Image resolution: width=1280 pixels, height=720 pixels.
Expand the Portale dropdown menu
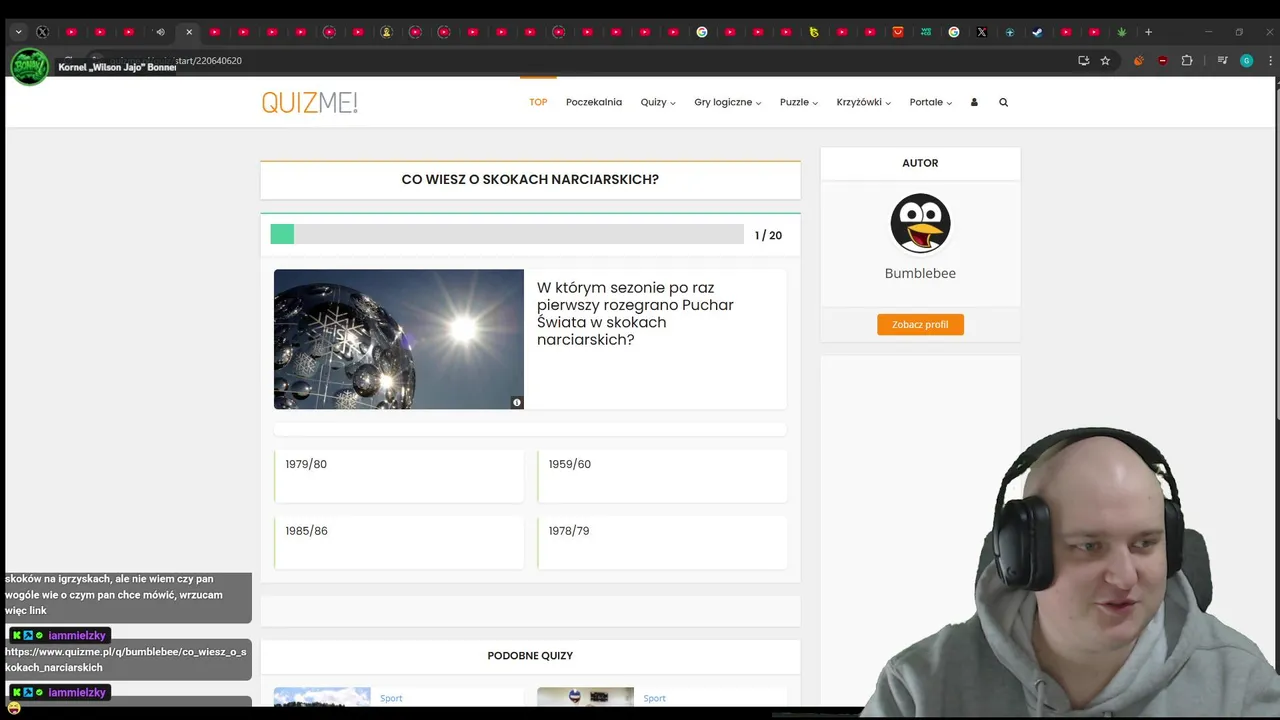[x=931, y=102]
